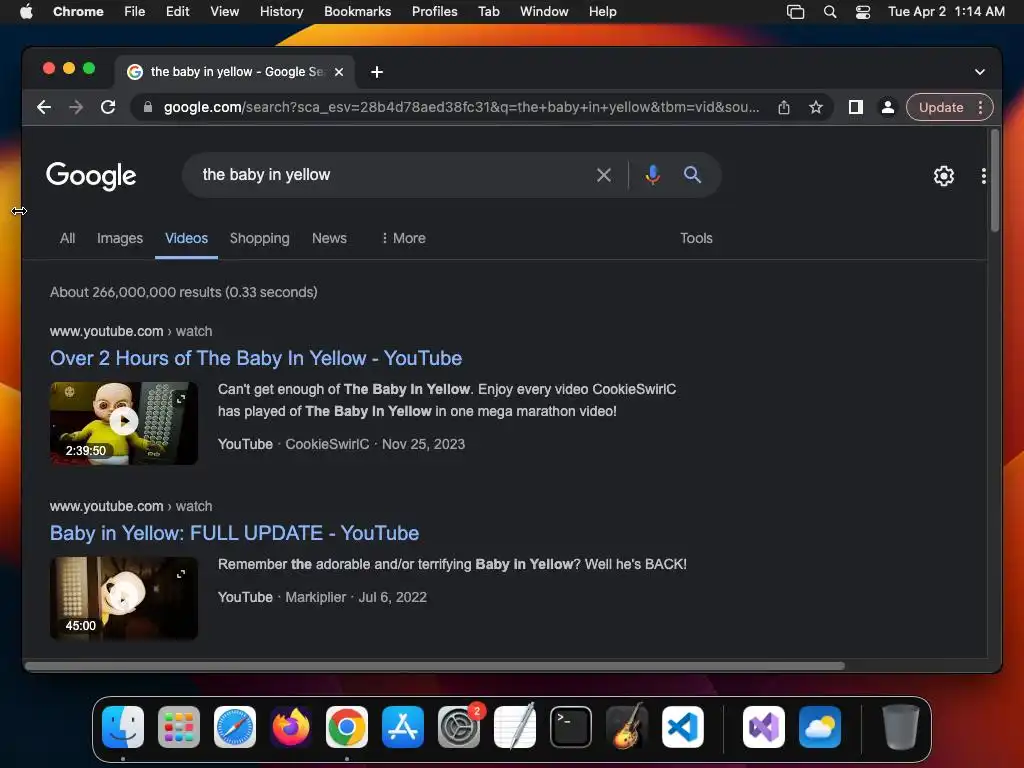Open Stage Manager menu bar icon
This screenshot has width=1024, height=768.
pos(795,12)
